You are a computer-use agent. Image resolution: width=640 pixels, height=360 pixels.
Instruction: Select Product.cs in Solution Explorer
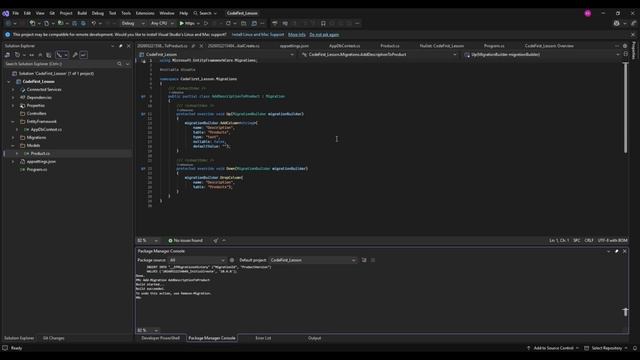tap(40, 153)
